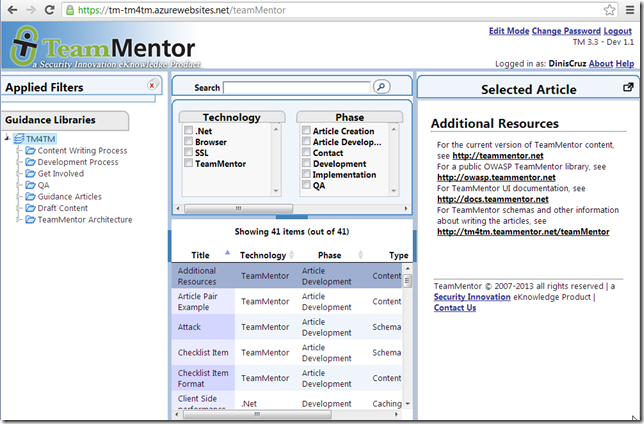Open the Guidance Articles tree node
Image resolution: width=644 pixels, height=424 pixels.
(69, 197)
